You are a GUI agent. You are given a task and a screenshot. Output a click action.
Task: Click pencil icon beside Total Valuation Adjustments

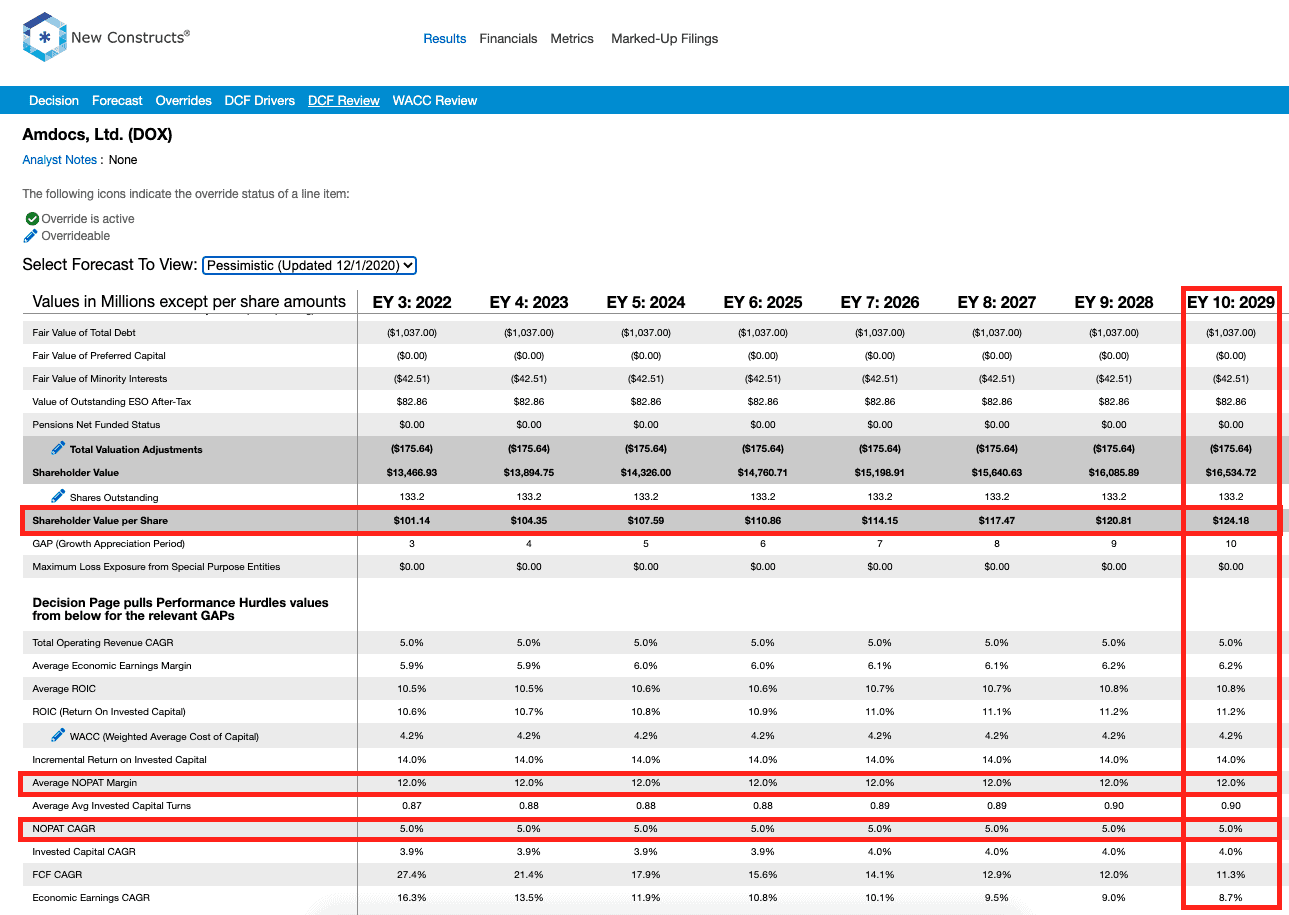[x=58, y=448]
